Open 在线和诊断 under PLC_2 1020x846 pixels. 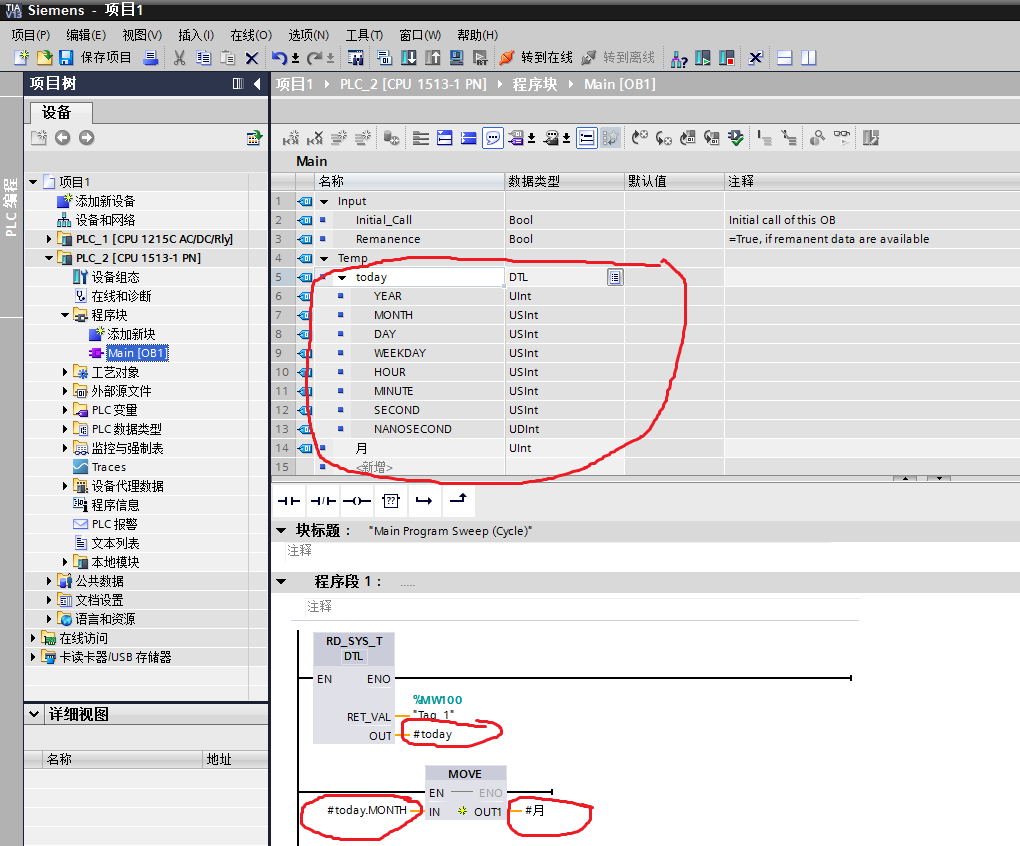(121, 297)
